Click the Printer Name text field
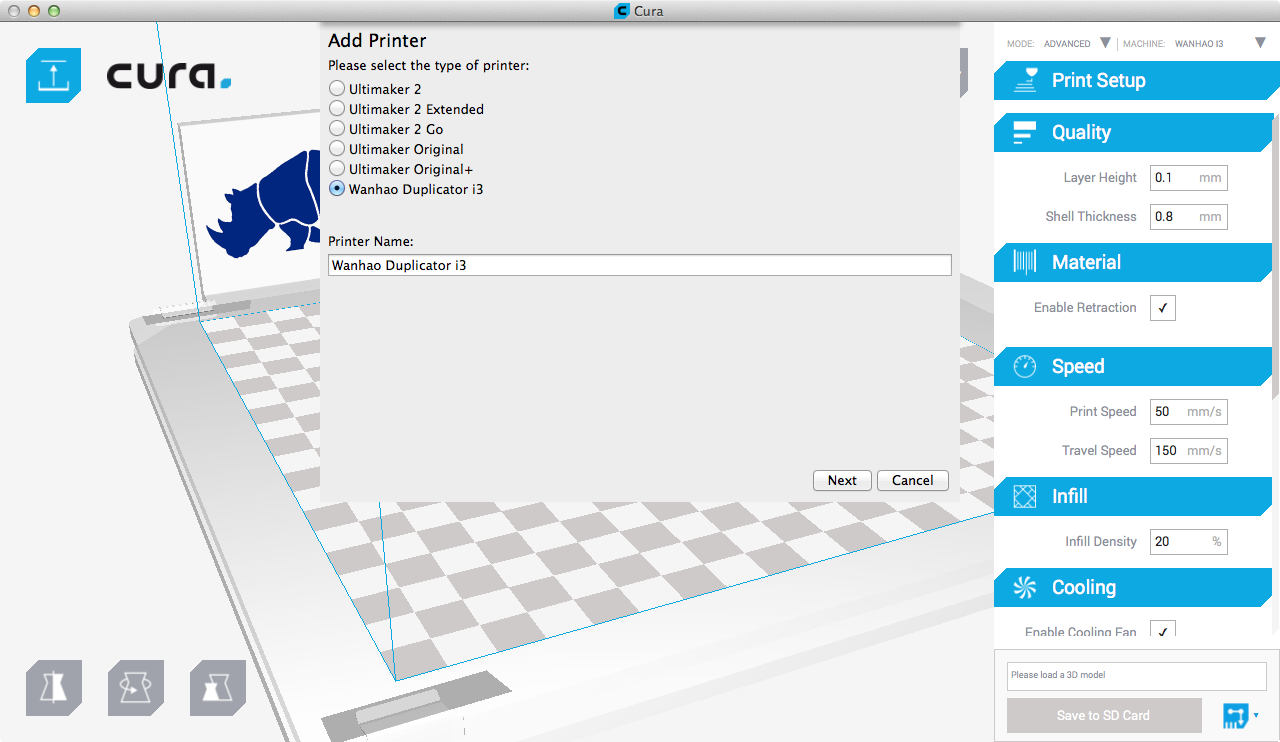This screenshot has width=1280, height=742. 640,265
